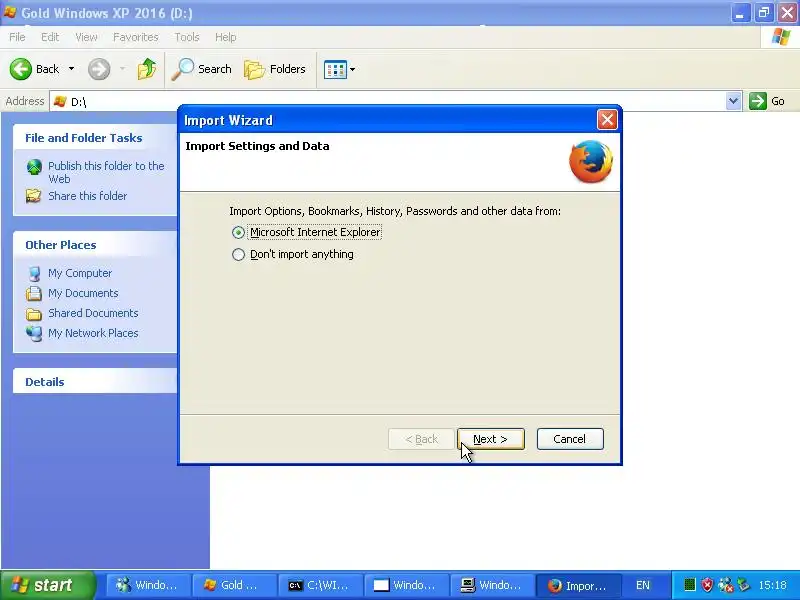This screenshot has width=800, height=600.
Task: Expand the Details panel header
Action: pos(95,382)
